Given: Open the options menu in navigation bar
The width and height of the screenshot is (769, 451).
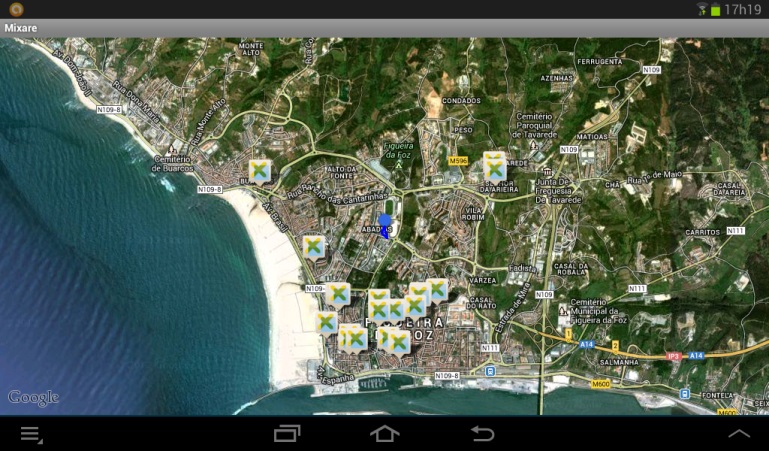Looking at the screenshot, I should 31,434.
